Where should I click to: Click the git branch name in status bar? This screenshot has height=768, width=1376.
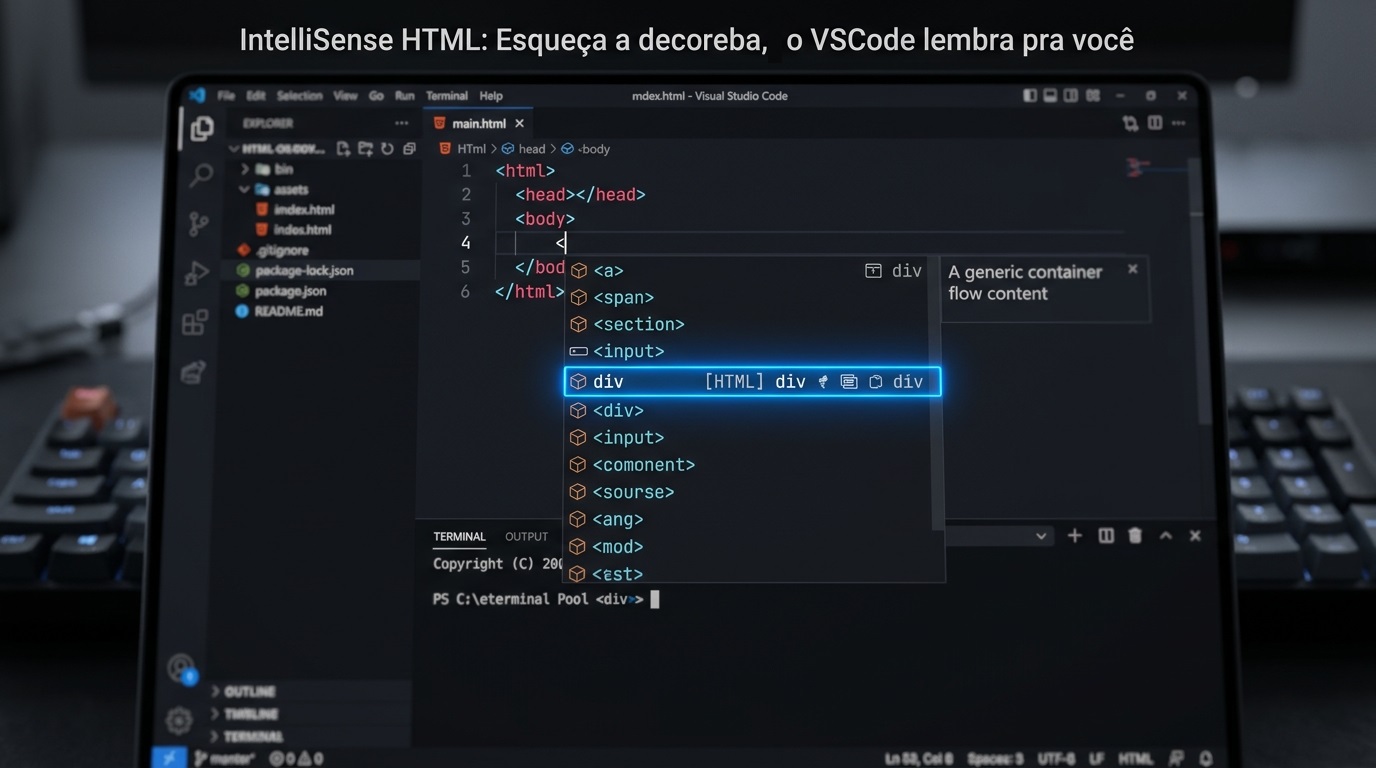[x=226, y=759]
